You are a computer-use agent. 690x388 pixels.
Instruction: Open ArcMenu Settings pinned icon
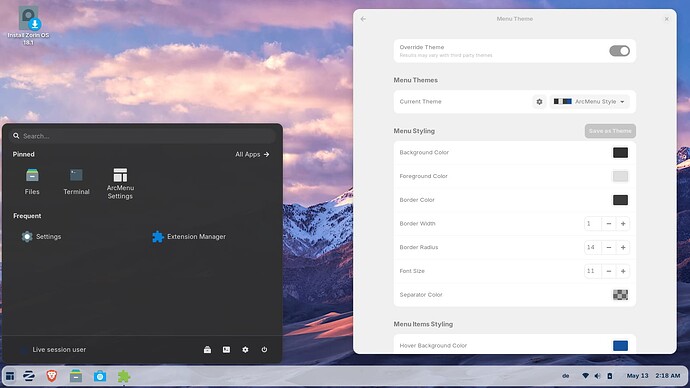pos(120,183)
